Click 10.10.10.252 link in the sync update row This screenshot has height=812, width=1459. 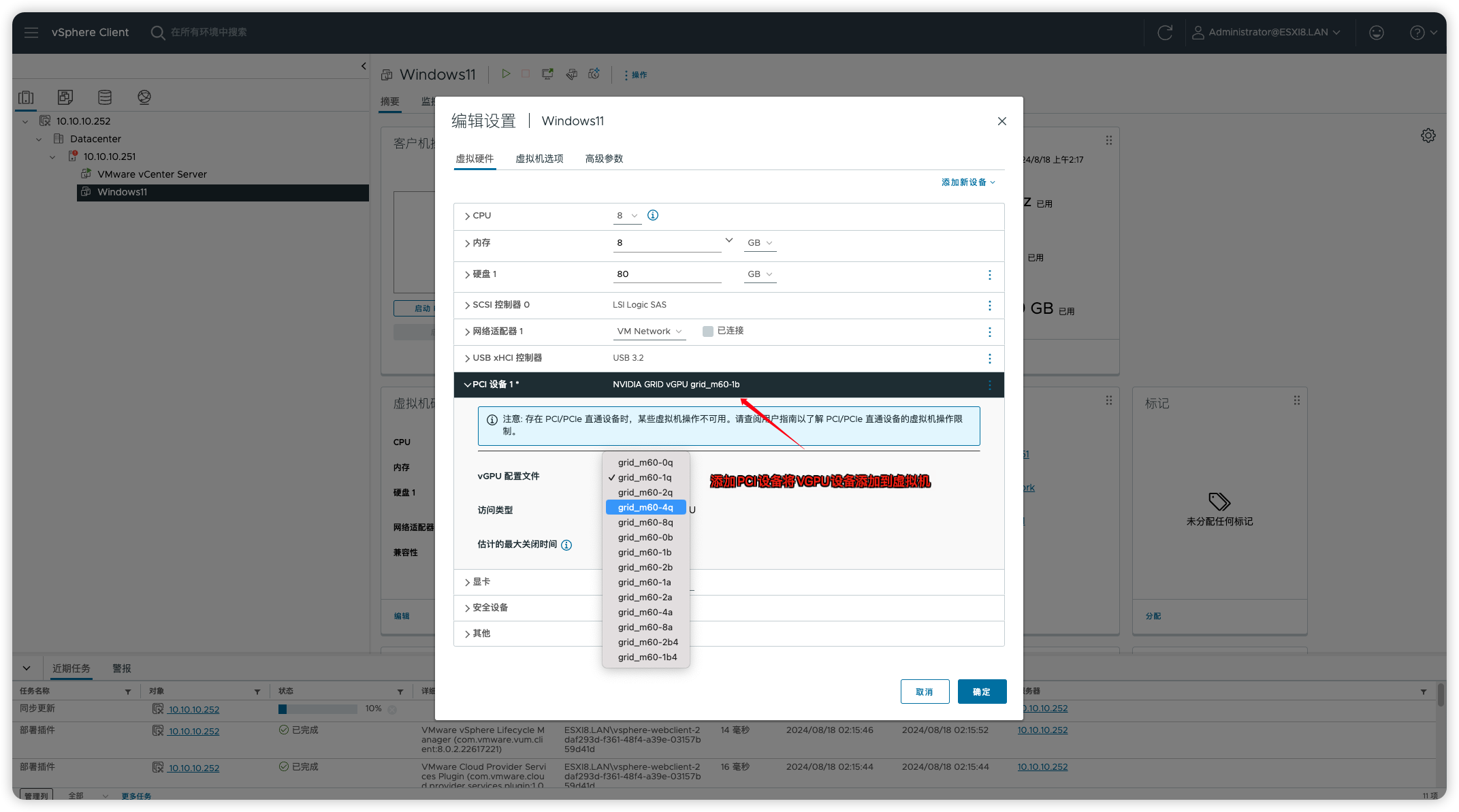point(194,709)
